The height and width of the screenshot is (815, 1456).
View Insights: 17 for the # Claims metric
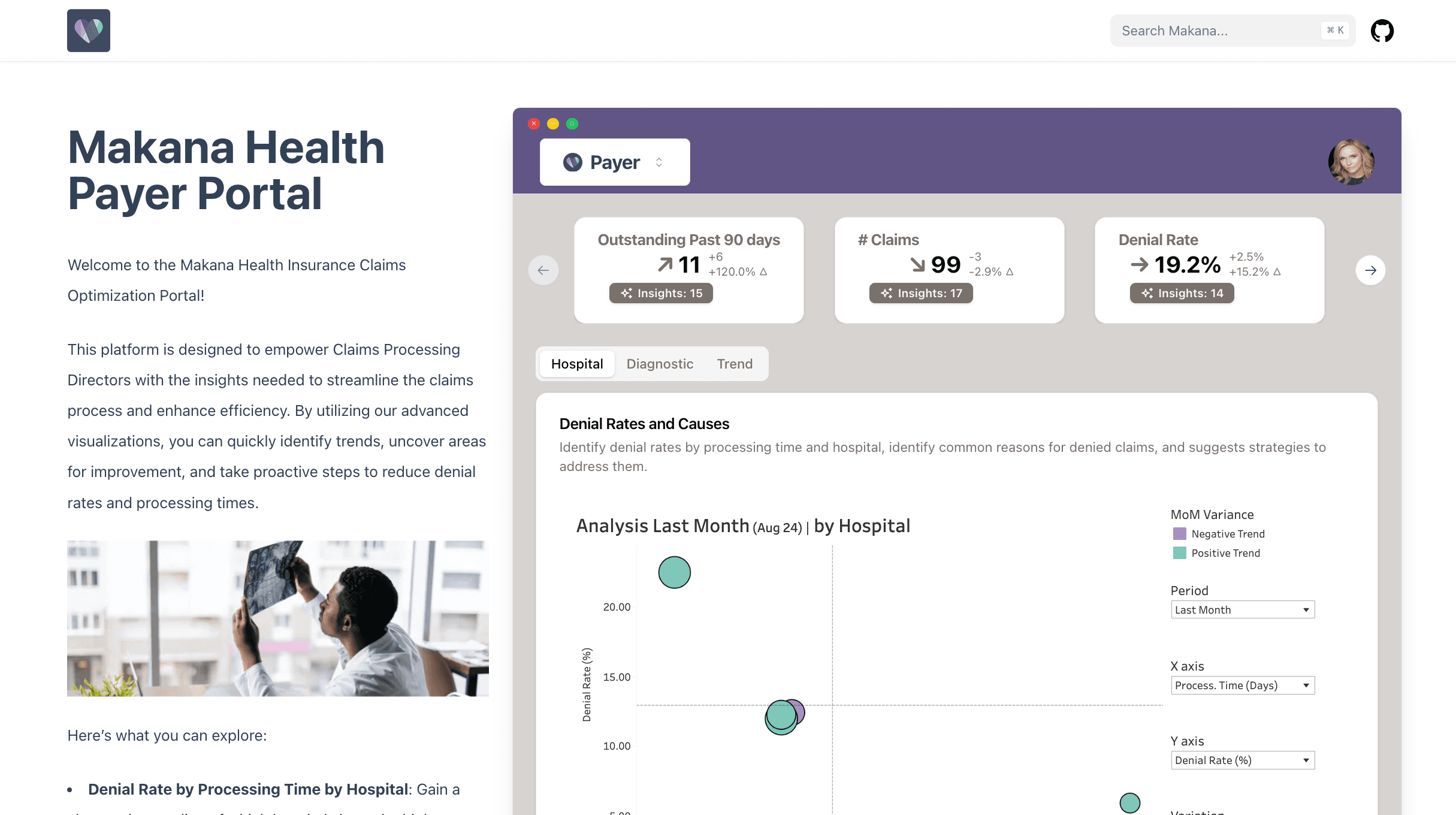pyautogui.click(x=922, y=293)
